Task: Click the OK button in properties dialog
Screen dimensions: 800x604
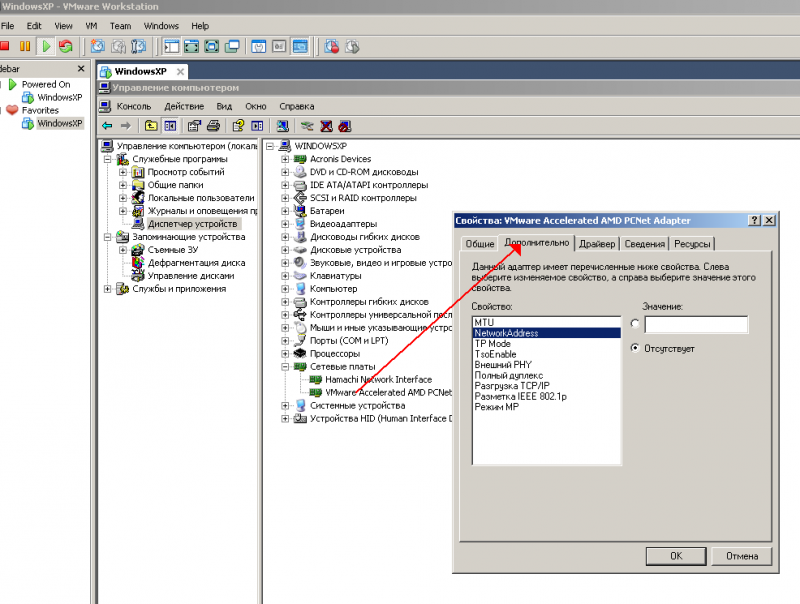Action: coord(676,555)
